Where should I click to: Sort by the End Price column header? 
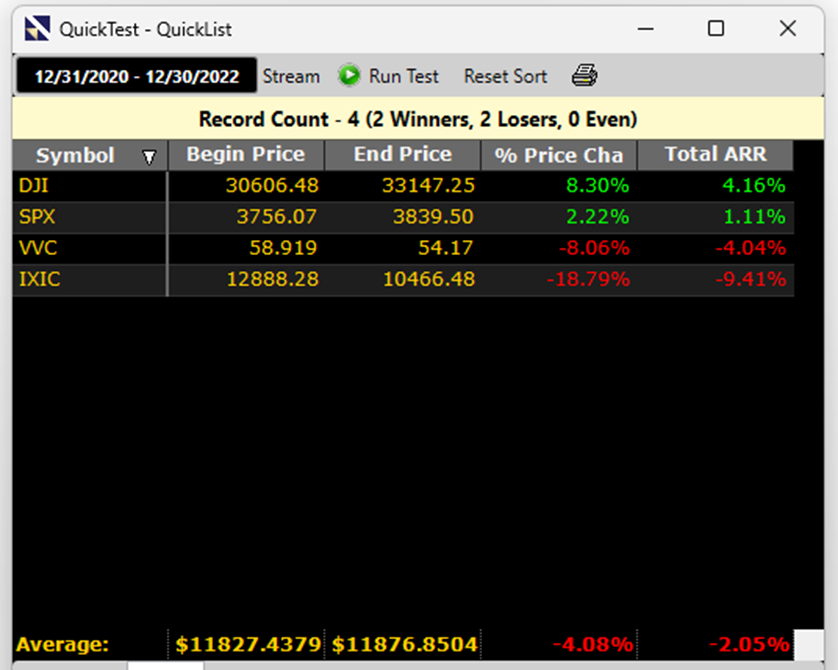403,155
